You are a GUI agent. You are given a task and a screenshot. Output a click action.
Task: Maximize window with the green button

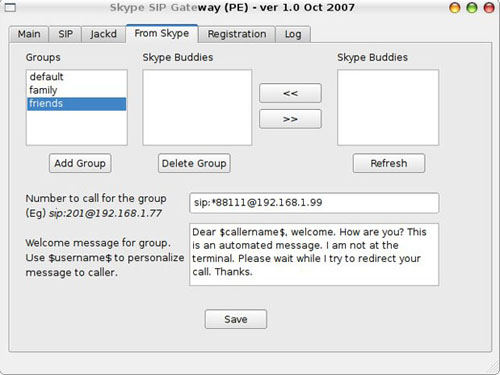click(472, 8)
